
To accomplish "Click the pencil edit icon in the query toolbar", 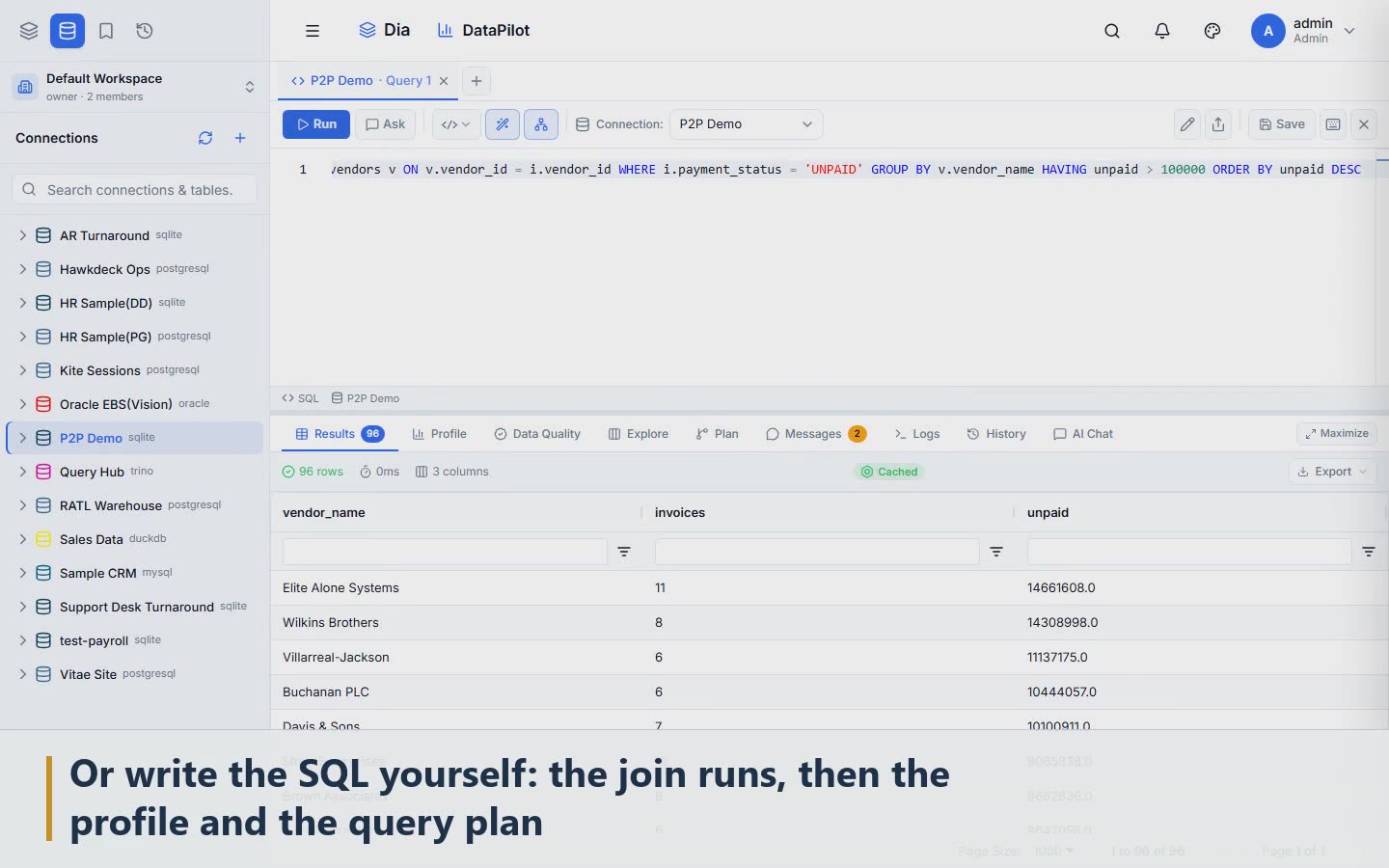I will (x=1187, y=124).
